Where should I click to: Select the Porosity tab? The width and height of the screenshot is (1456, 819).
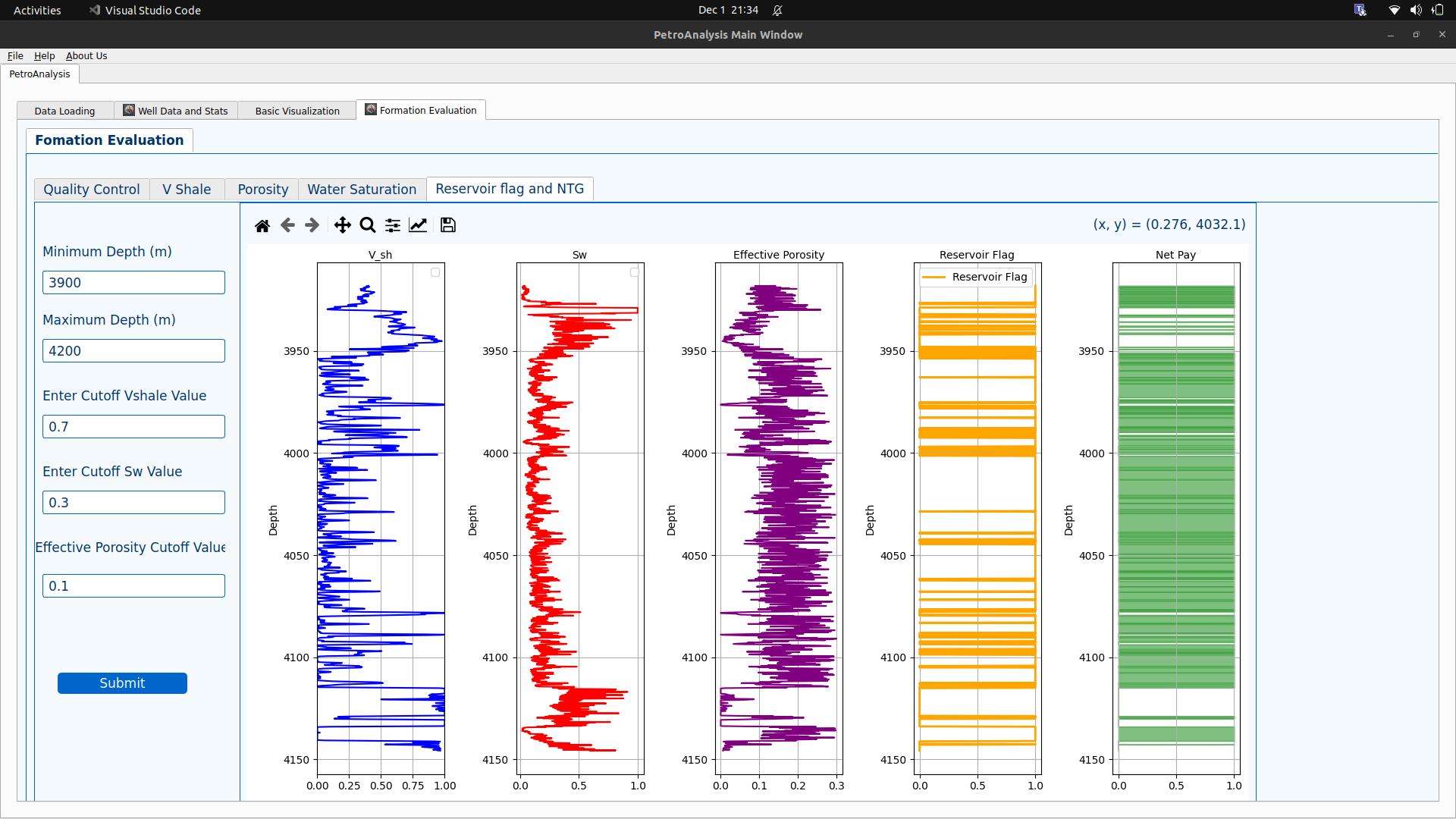[x=262, y=189]
